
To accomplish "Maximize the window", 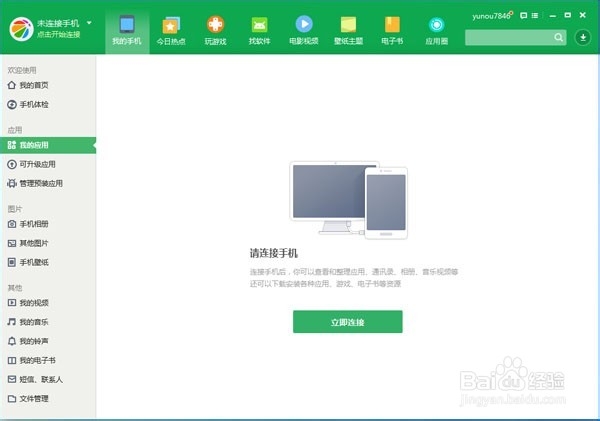I will point(567,15).
